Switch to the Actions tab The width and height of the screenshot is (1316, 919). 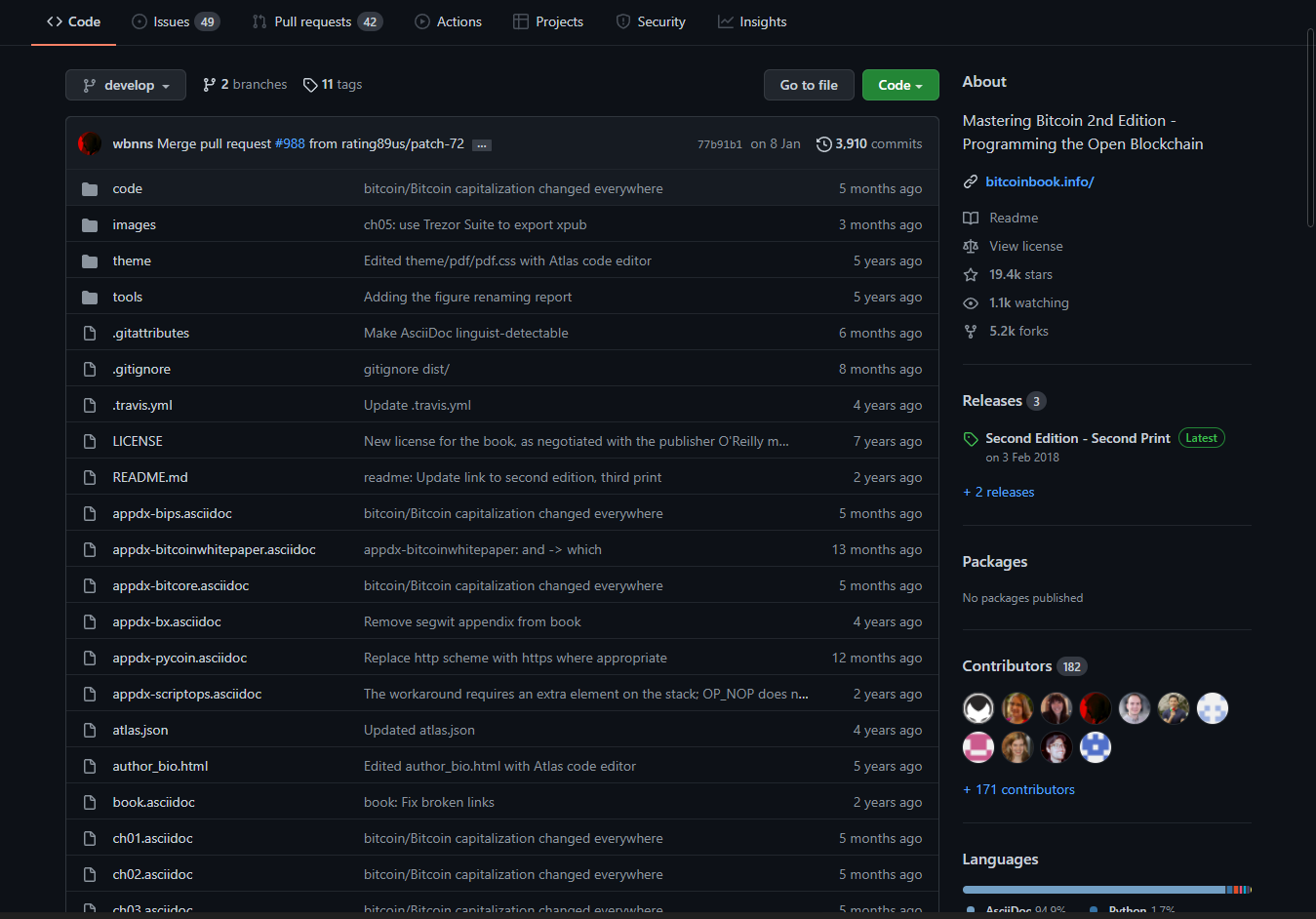(448, 21)
